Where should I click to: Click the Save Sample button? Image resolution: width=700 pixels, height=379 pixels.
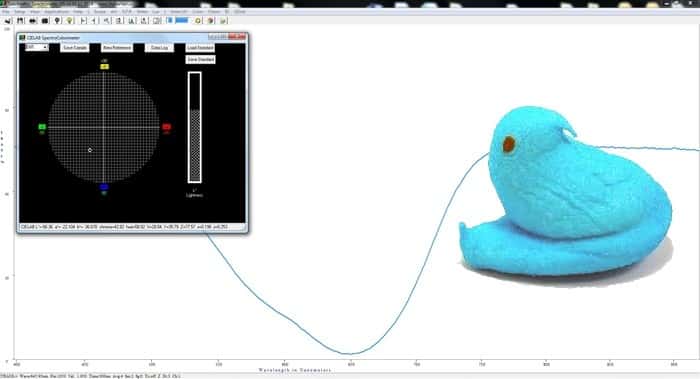coord(75,48)
